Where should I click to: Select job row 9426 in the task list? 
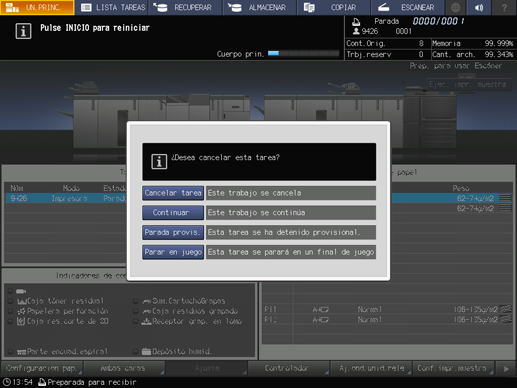click(x=67, y=198)
